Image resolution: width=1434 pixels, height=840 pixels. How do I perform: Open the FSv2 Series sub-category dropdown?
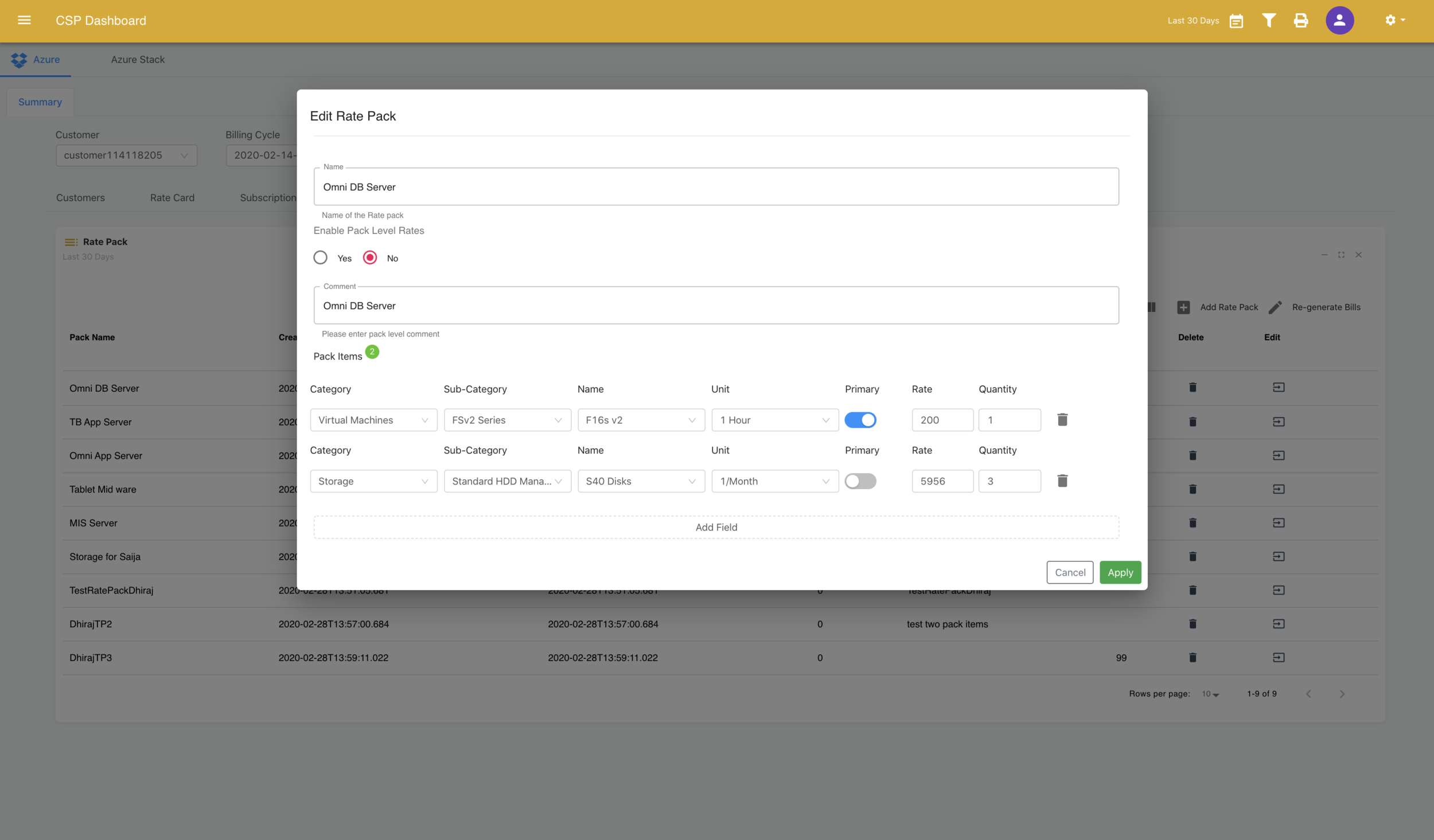pyautogui.click(x=507, y=420)
